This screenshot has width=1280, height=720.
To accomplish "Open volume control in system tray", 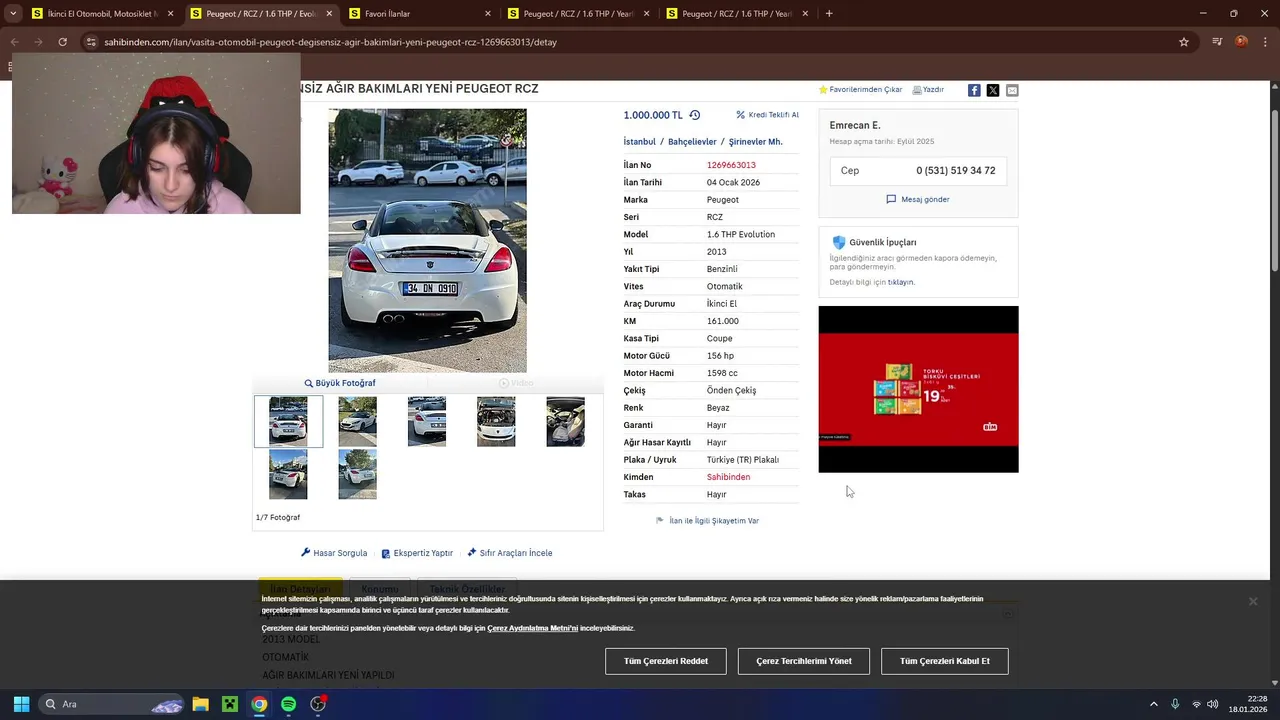I will coord(1212,704).
